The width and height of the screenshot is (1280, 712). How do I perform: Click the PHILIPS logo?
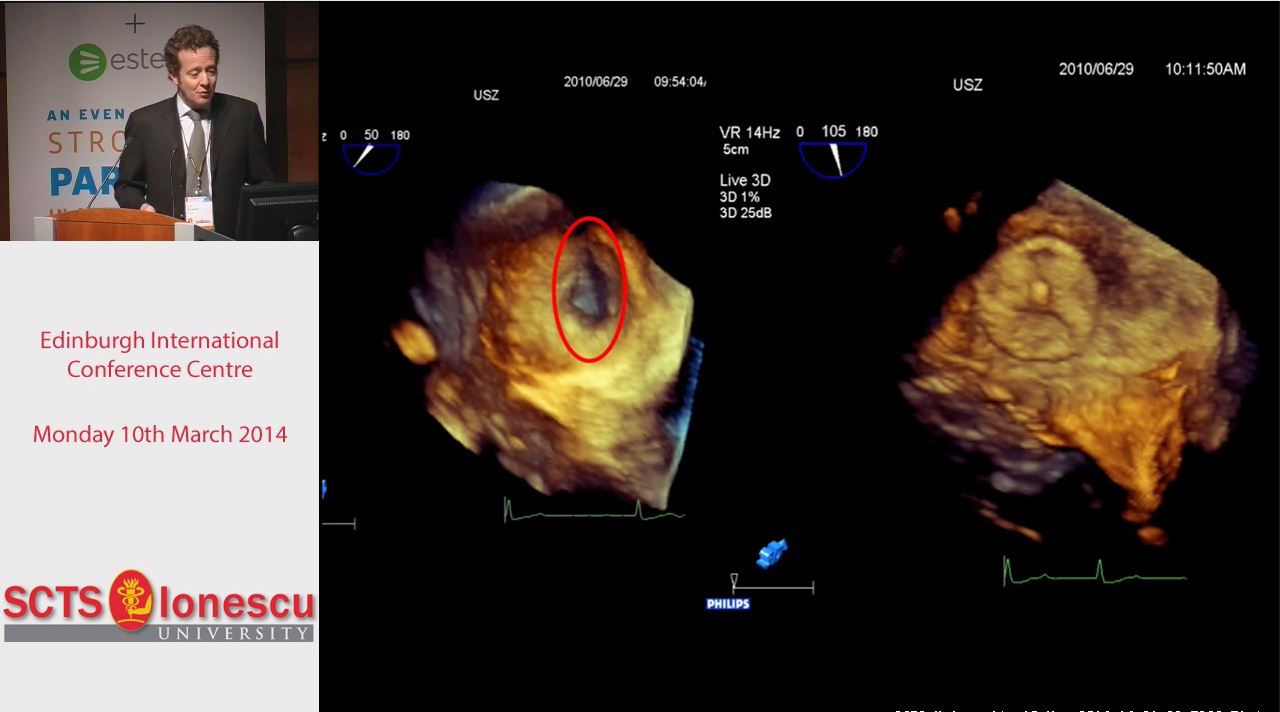tap(728, 604)
